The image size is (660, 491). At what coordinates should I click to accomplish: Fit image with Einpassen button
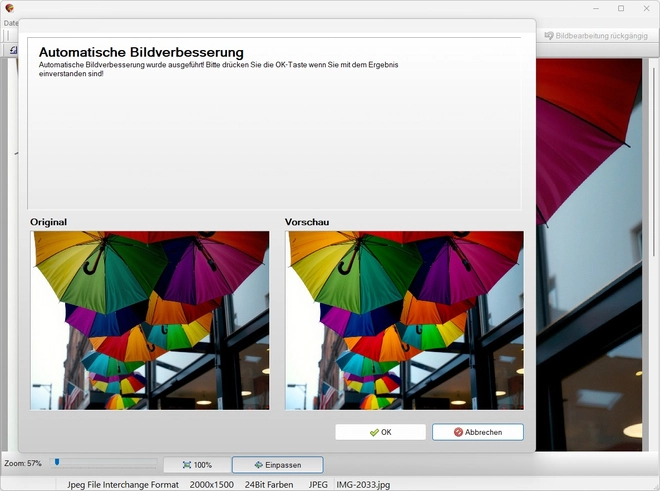tap(278, 465)
